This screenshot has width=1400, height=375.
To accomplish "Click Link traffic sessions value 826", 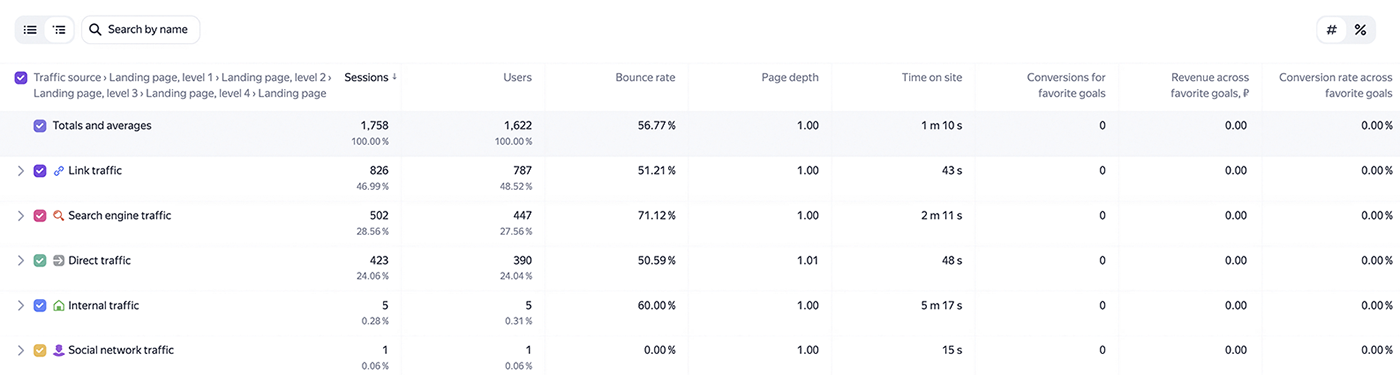I will (379, 171).
